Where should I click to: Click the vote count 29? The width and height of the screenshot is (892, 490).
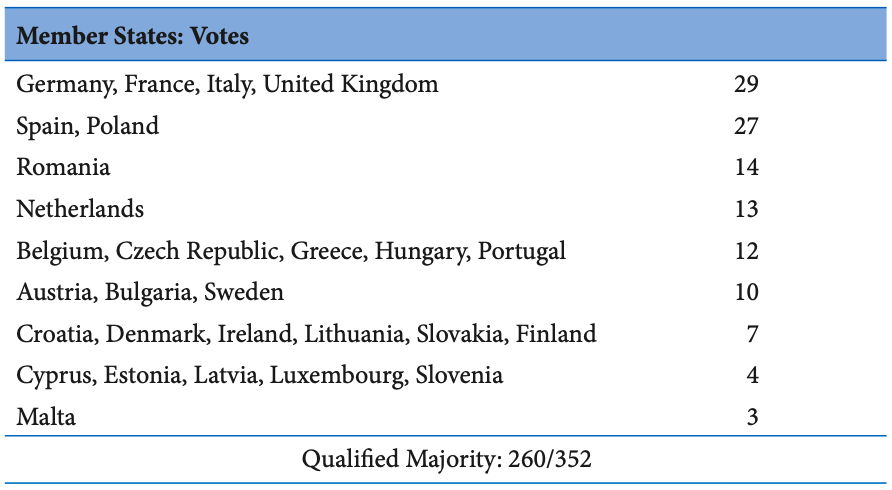746,84
